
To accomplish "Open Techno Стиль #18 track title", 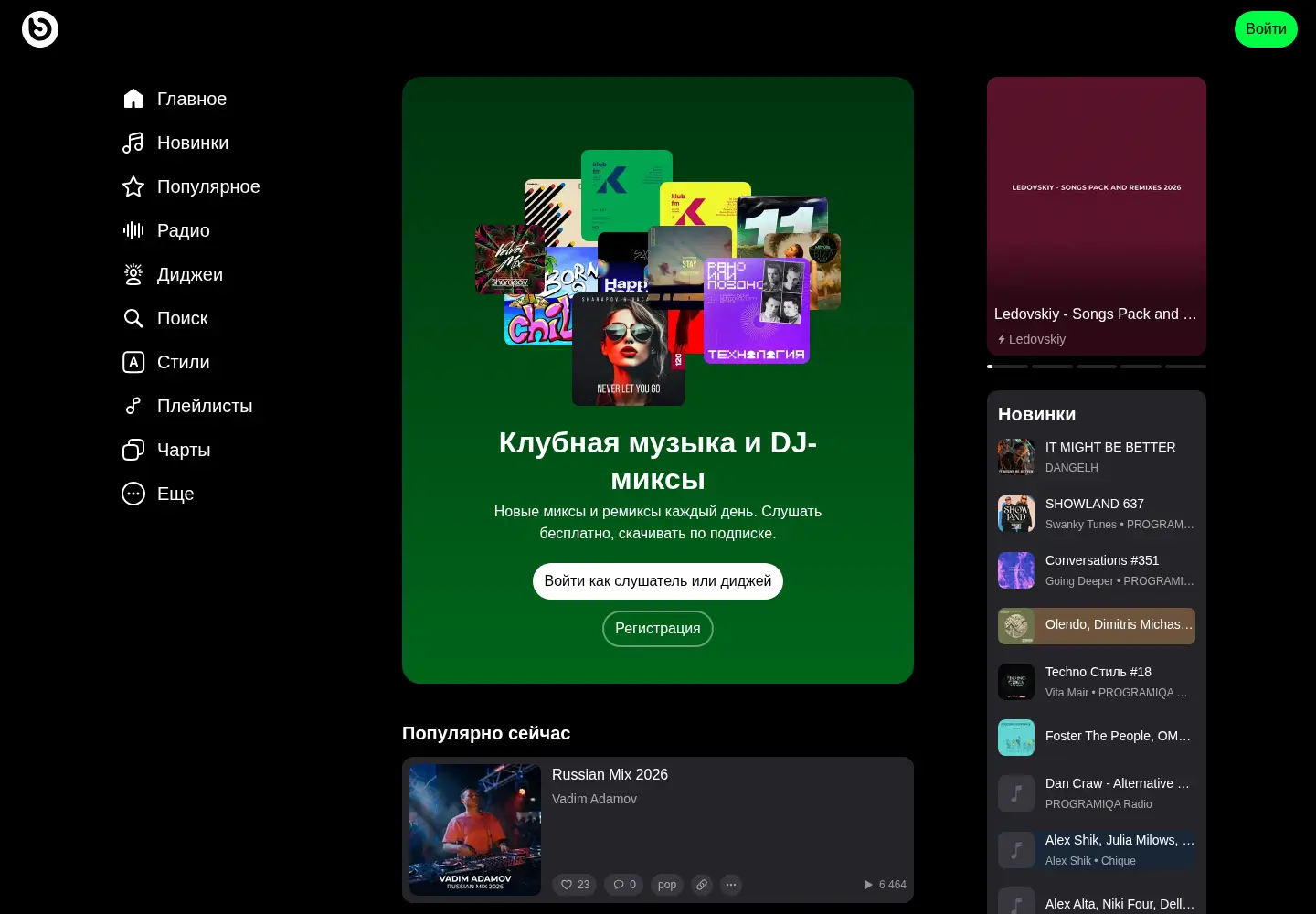I will click(1098, 672).
